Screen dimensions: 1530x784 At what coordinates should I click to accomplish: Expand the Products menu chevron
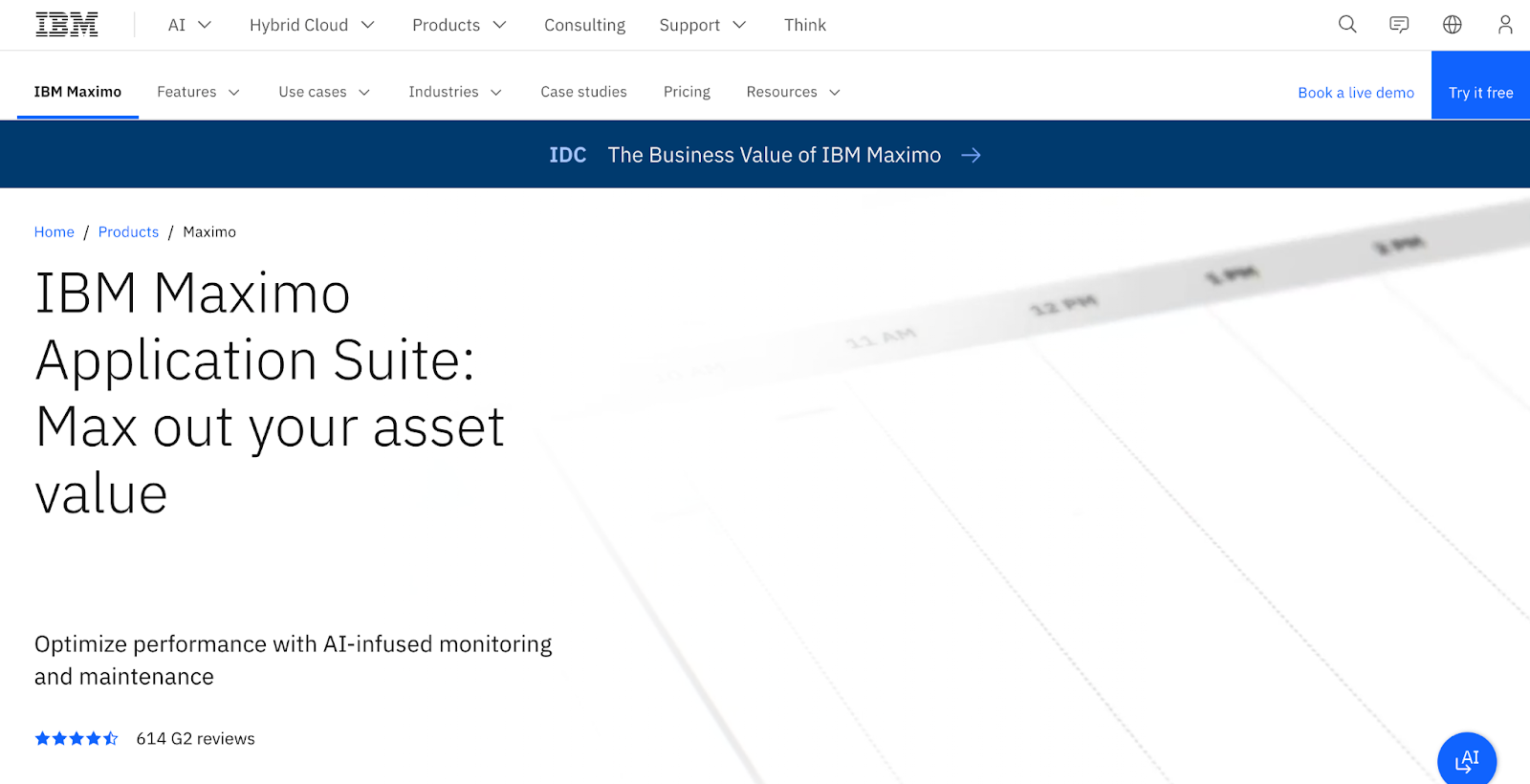(499, 25)
